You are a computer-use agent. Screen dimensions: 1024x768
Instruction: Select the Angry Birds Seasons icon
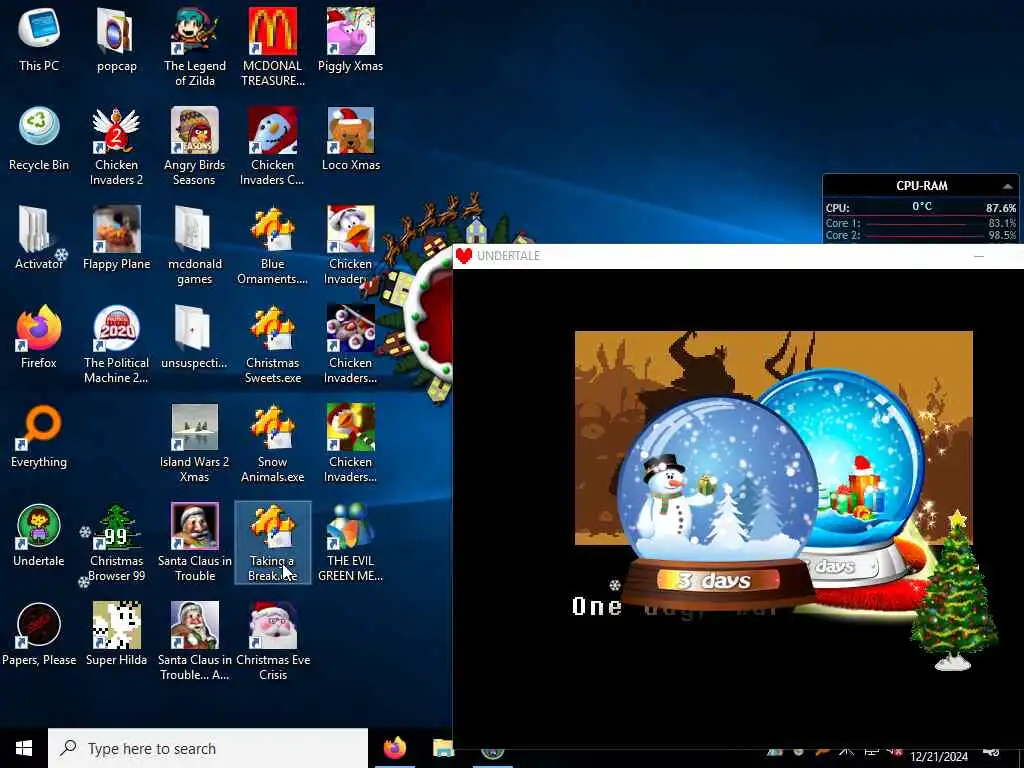coord(195,146)
